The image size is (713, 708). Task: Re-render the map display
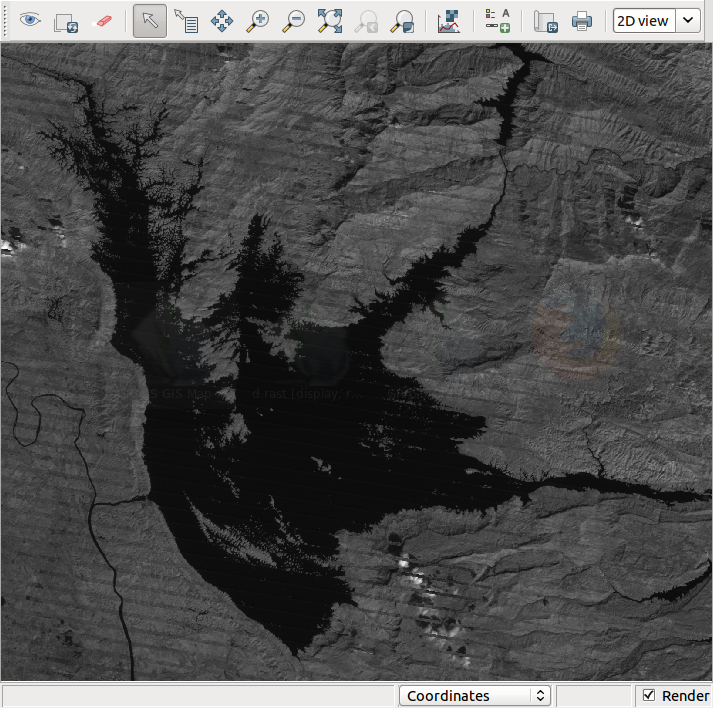coord(66,22)
